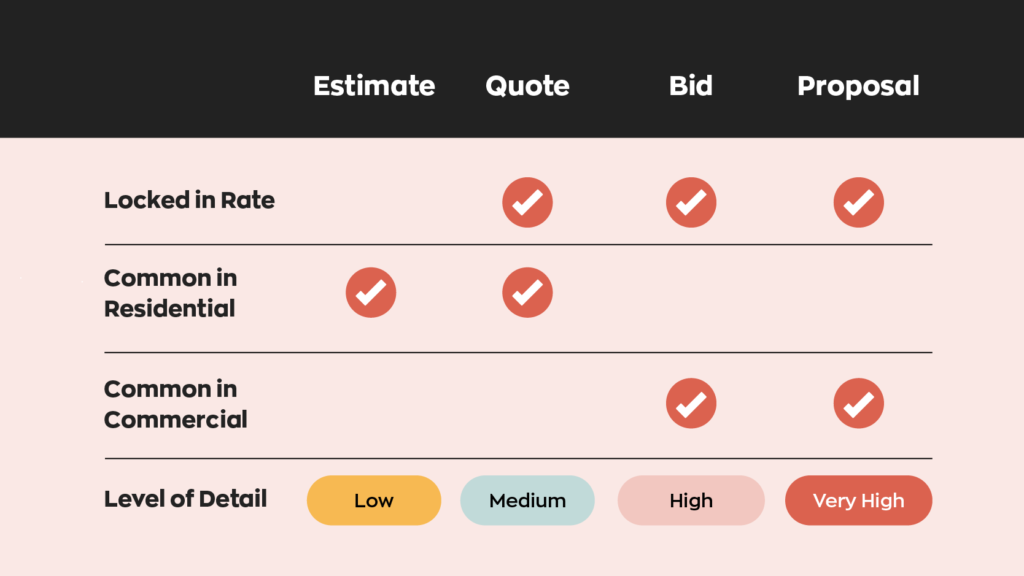
Task: Click the Common in Residential row label
Action: pyautogui.click(x=170, y=293)
